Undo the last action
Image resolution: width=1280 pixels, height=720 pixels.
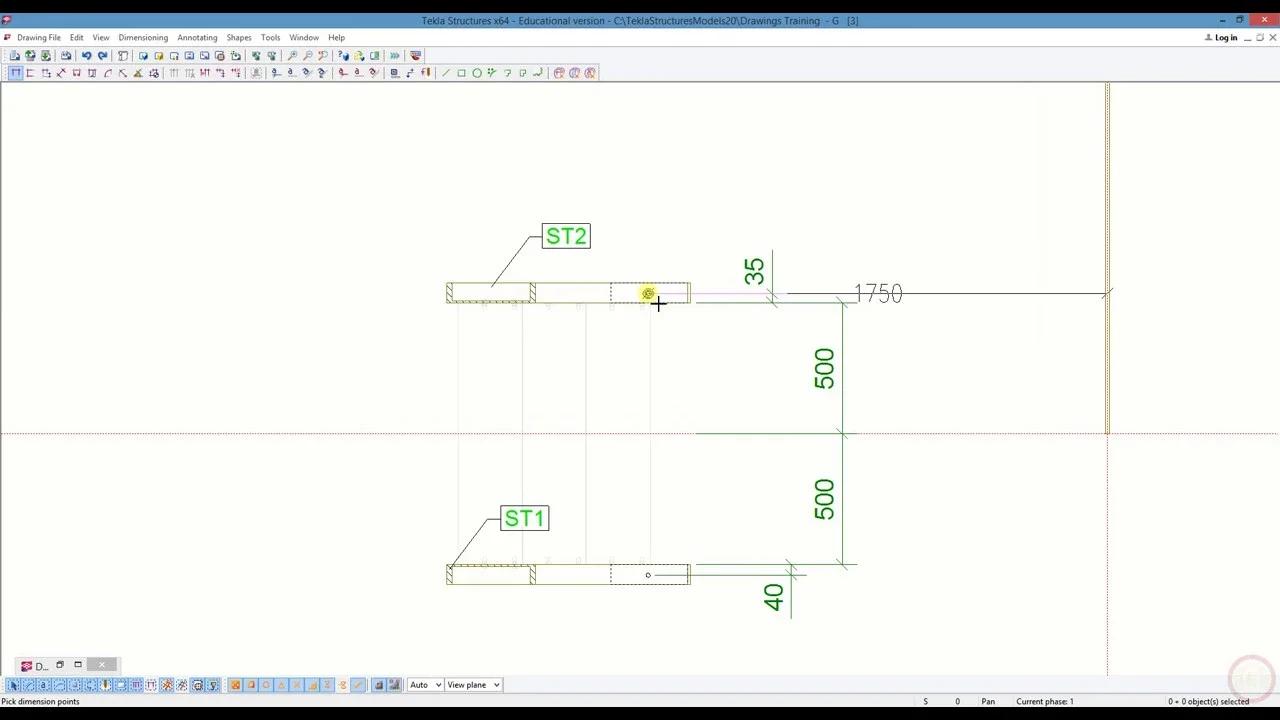87,55
